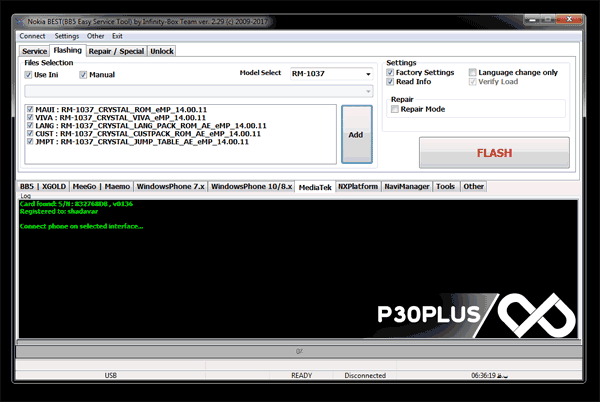Click the red FLASH button
Viewport: 600px width, 402px height.
pyautogui.click(x=494, y=153)
